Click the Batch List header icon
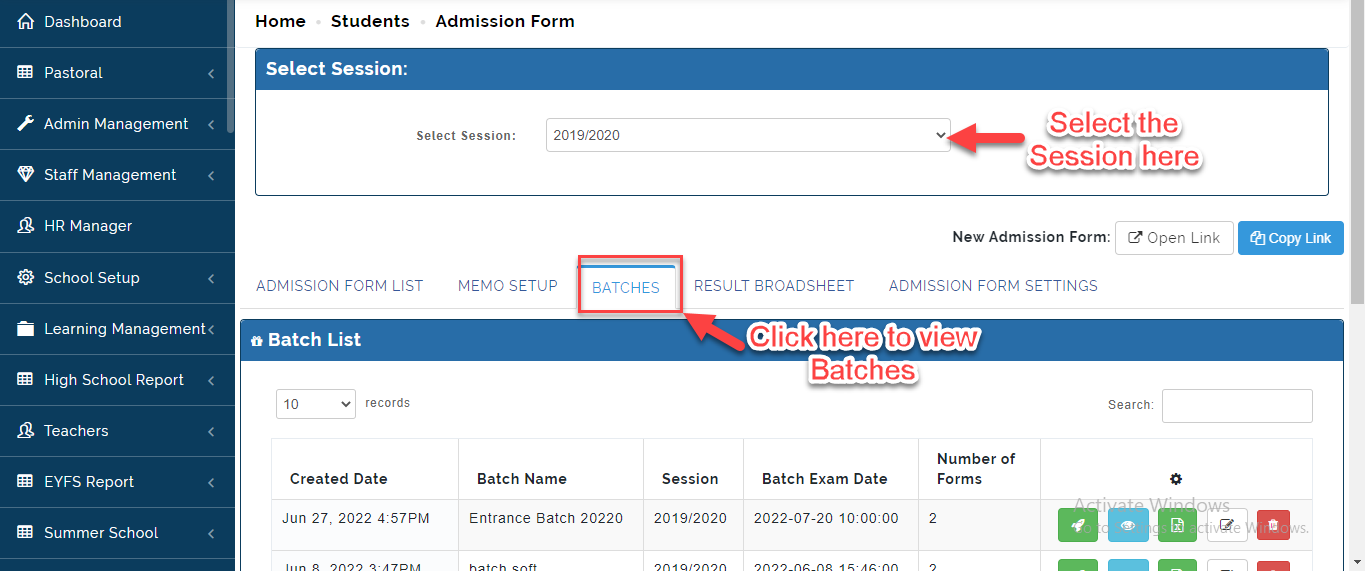This screenshot has width=1365, height=571. (257, 341)
